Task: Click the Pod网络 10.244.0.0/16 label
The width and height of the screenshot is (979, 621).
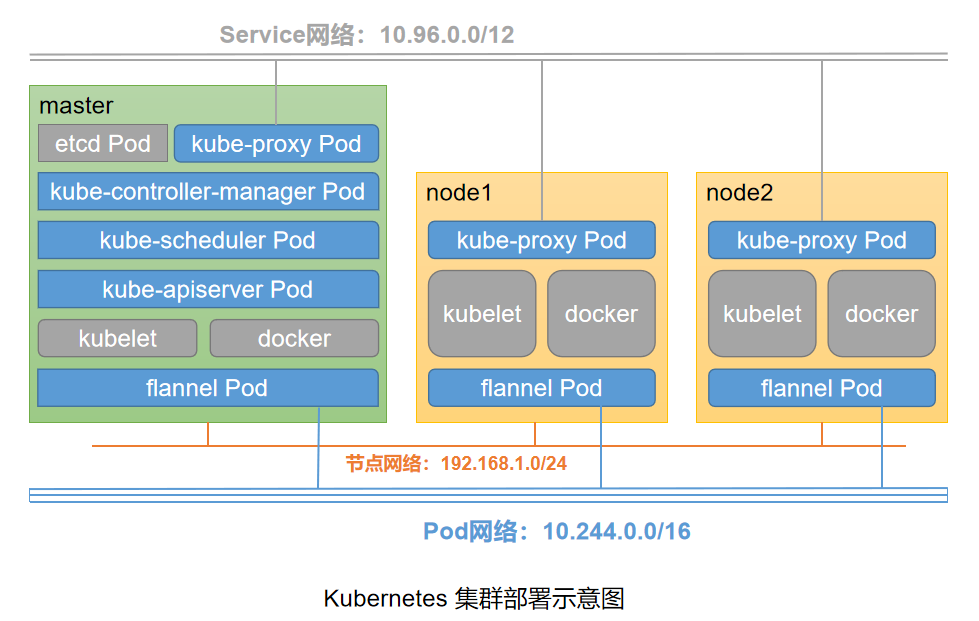Action: tap(556, 531)
